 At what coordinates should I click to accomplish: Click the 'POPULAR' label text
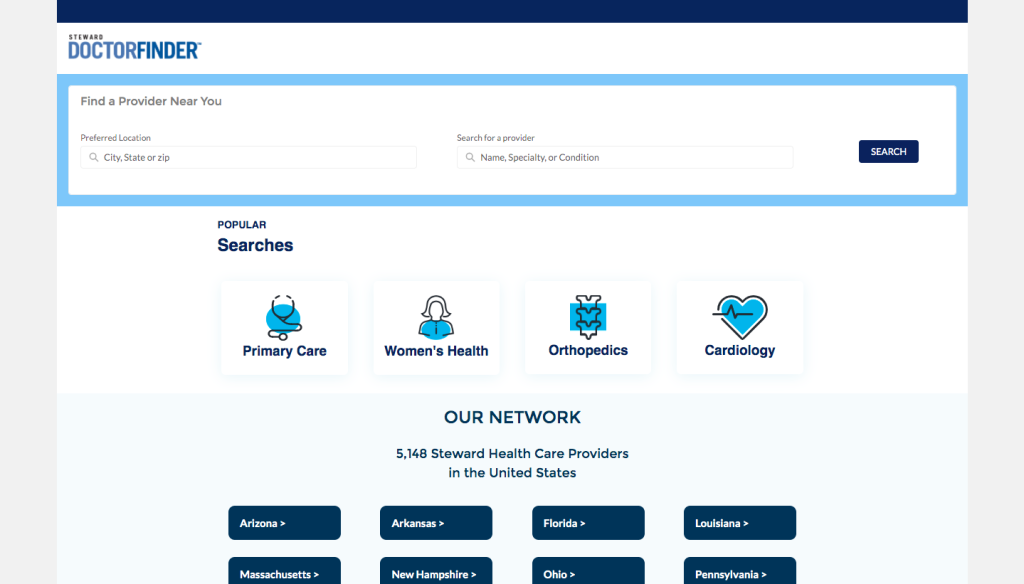[x=242, y=225]
